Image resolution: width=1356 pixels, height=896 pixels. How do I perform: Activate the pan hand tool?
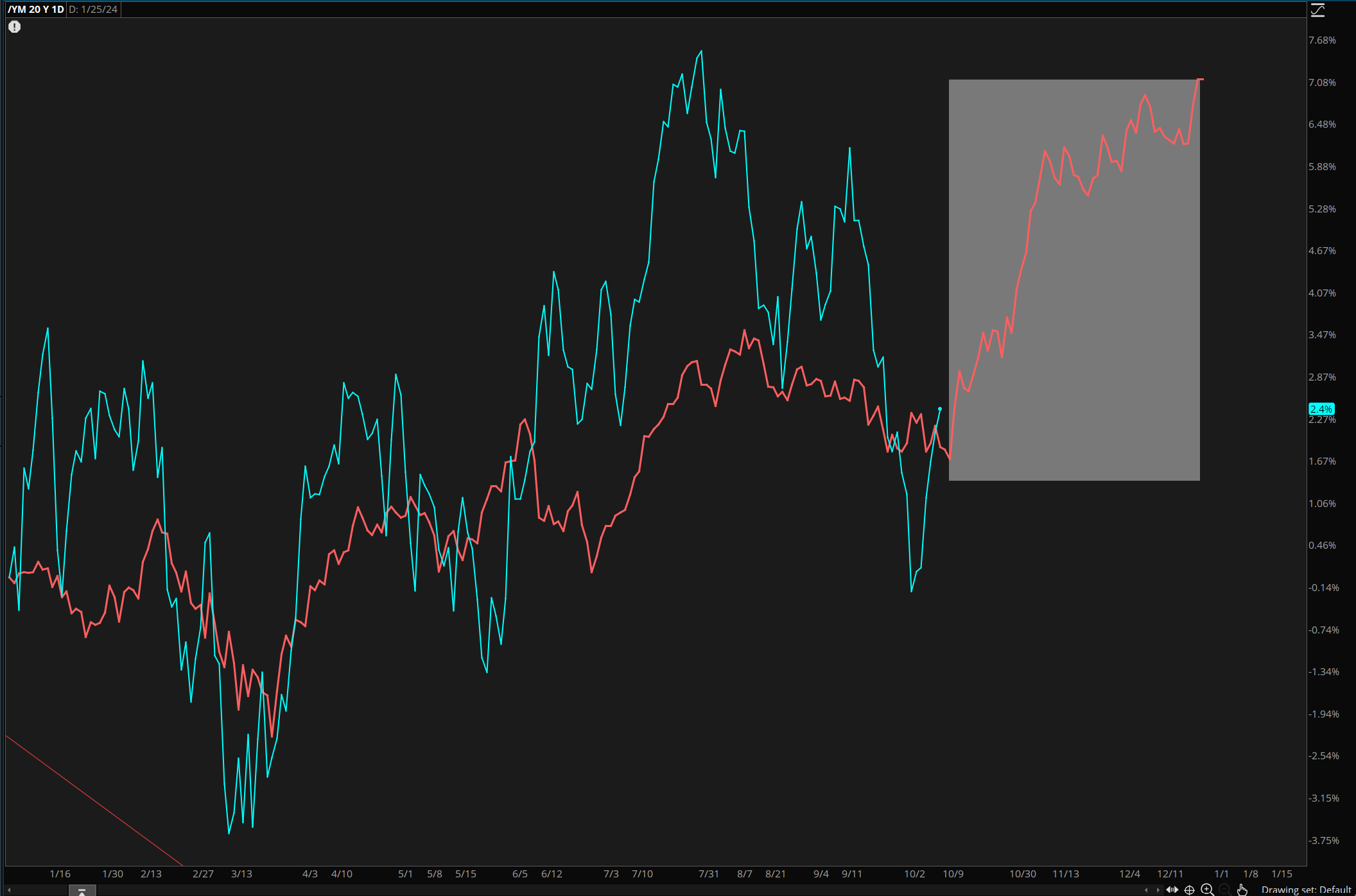1242,890
